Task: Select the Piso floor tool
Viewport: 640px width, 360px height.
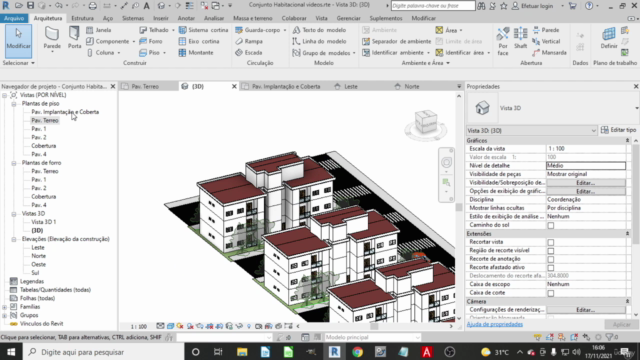Action: point(149,53)
